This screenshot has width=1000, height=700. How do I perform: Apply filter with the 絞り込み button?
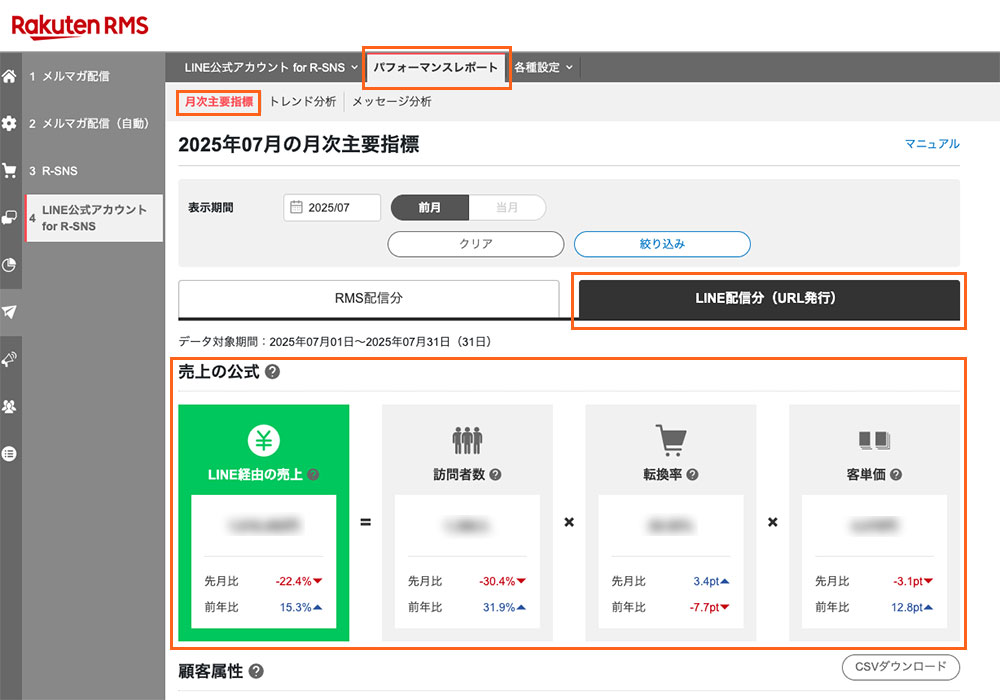662,244
